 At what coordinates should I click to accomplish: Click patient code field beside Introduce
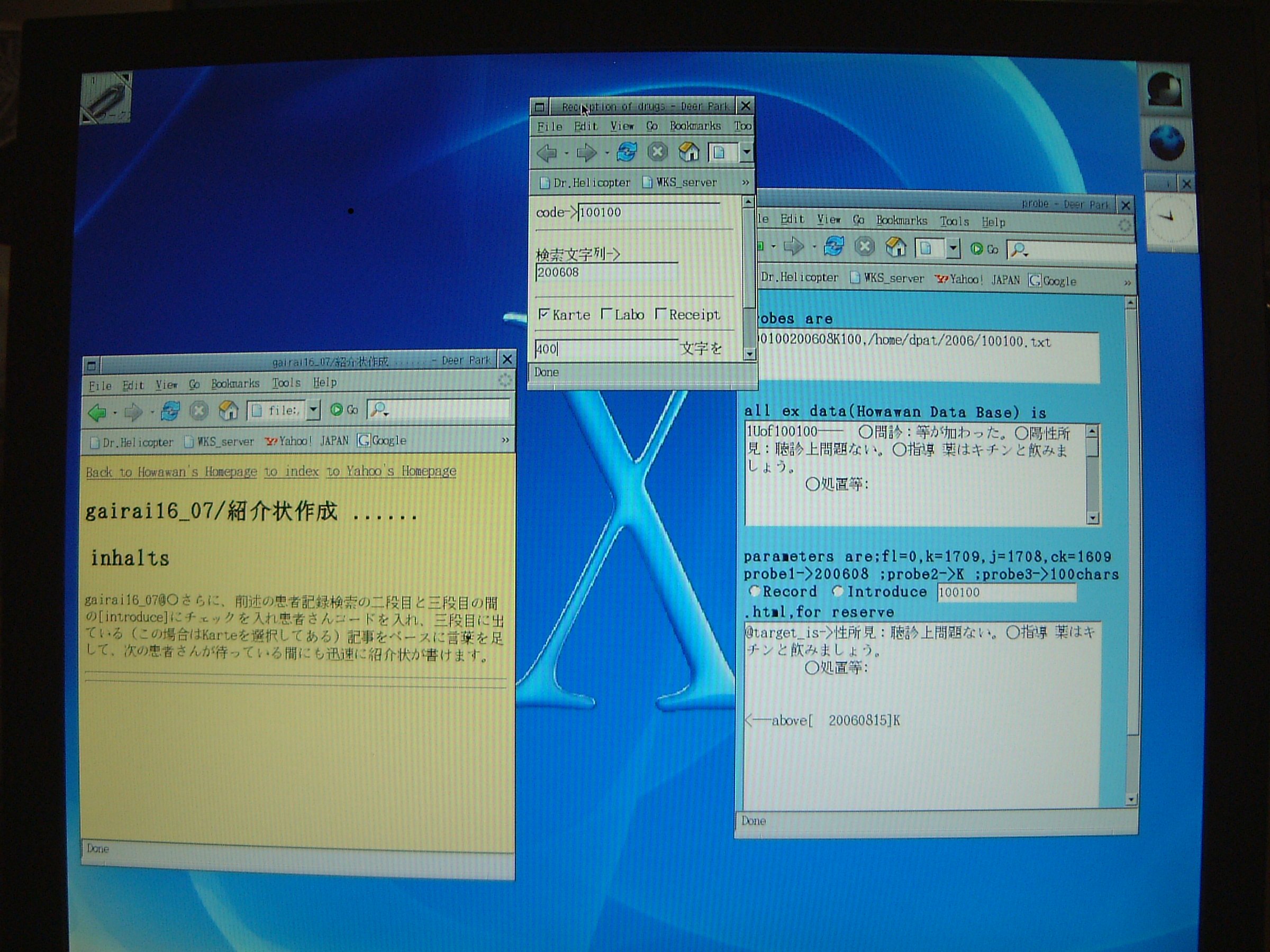point(1006,592)
